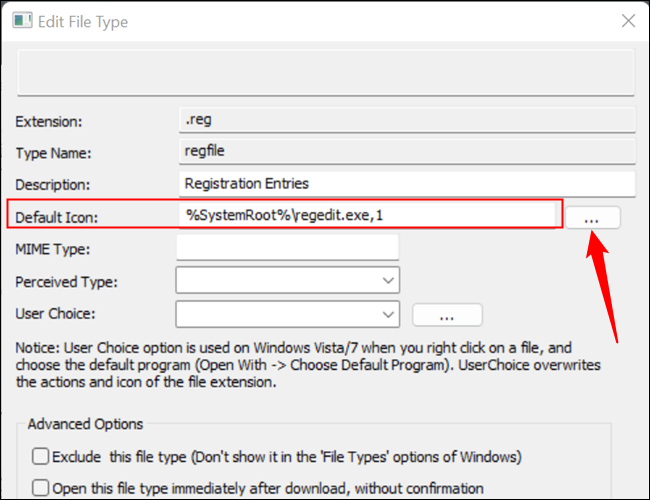Screen dimensions: 650x500
Task: Click the User Choice browse button
Action: pyautogui.click(x=447, y=315)
